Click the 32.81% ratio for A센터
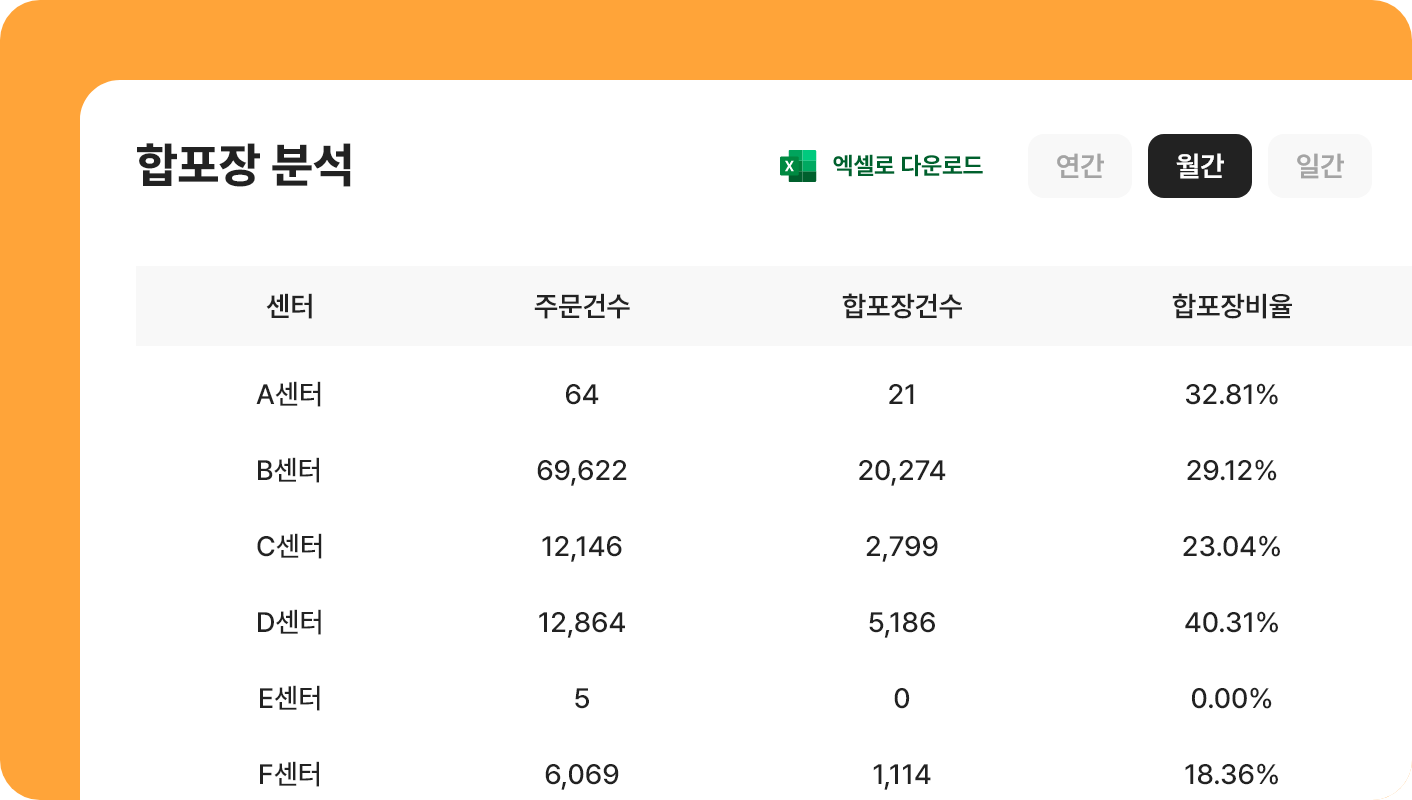The image size is (1412, 800). tap(1232, 395)
